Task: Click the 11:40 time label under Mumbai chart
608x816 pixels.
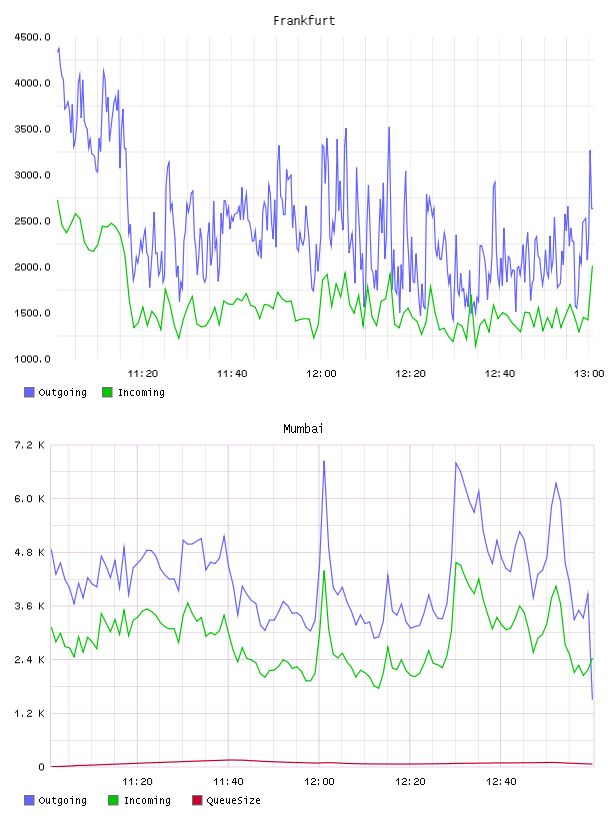Action: 229,782
